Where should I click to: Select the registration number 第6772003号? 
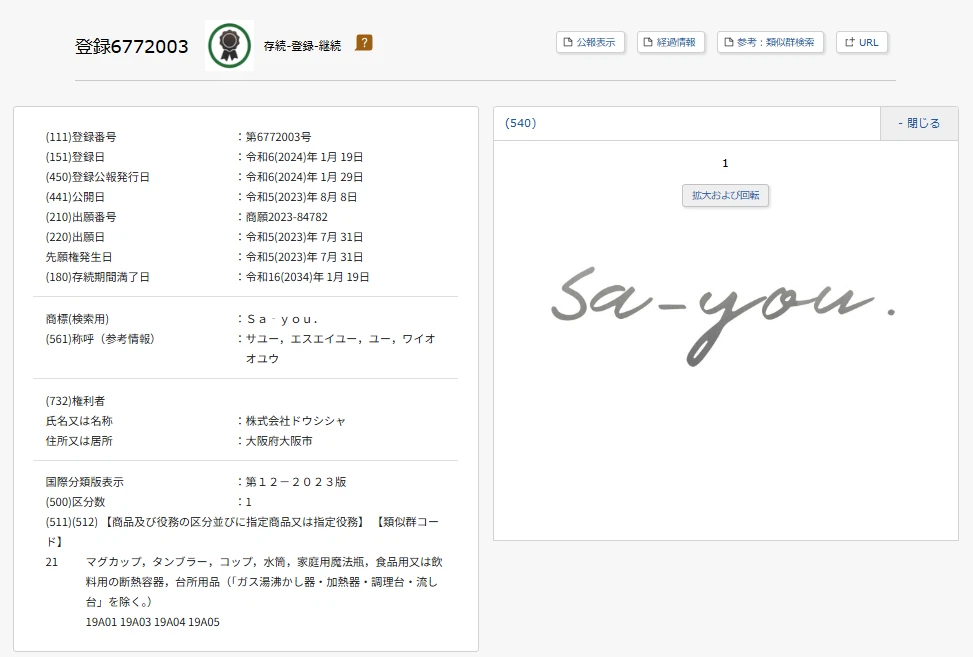278,137
